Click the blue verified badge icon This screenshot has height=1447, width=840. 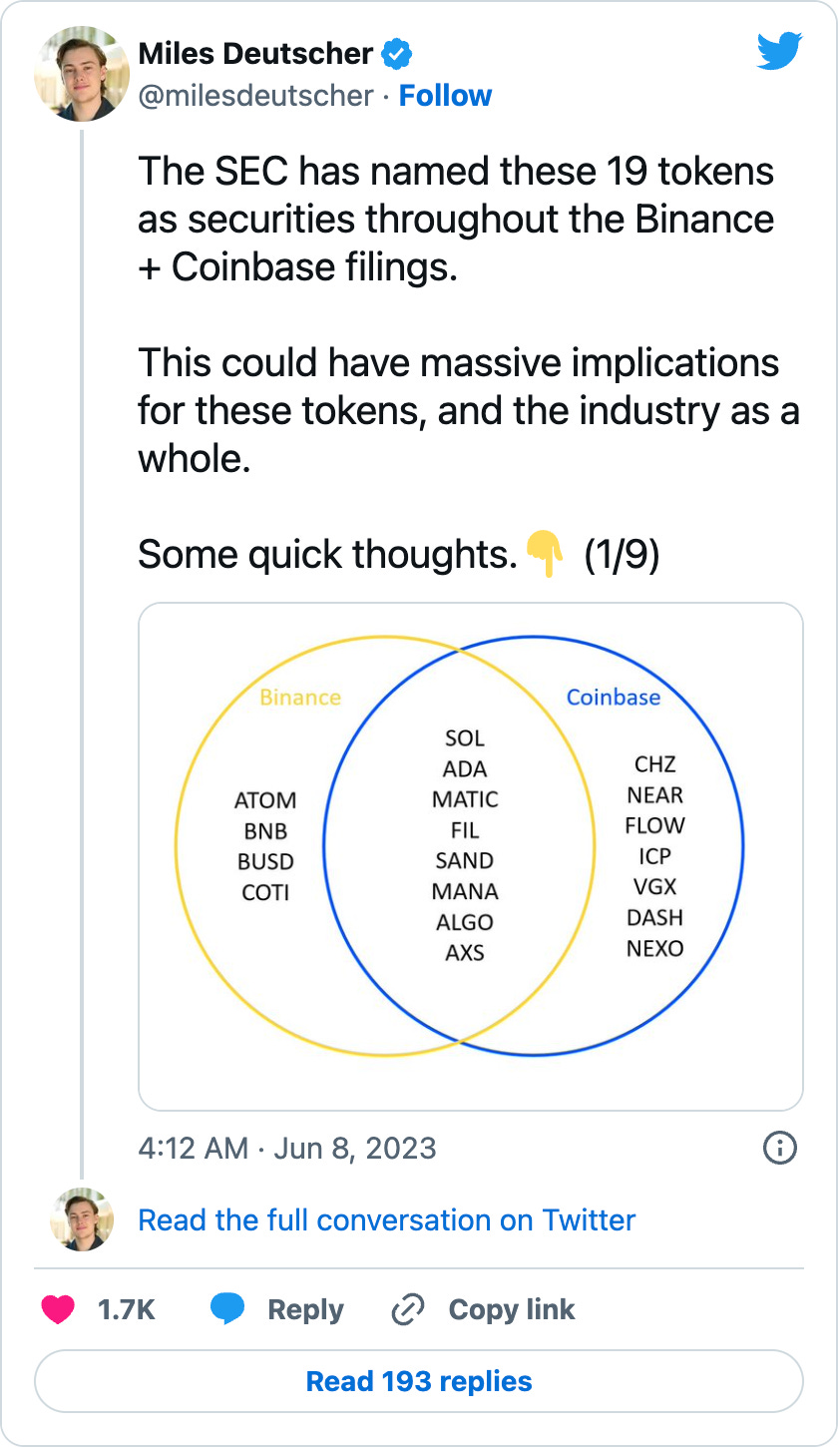click(398, 54)
